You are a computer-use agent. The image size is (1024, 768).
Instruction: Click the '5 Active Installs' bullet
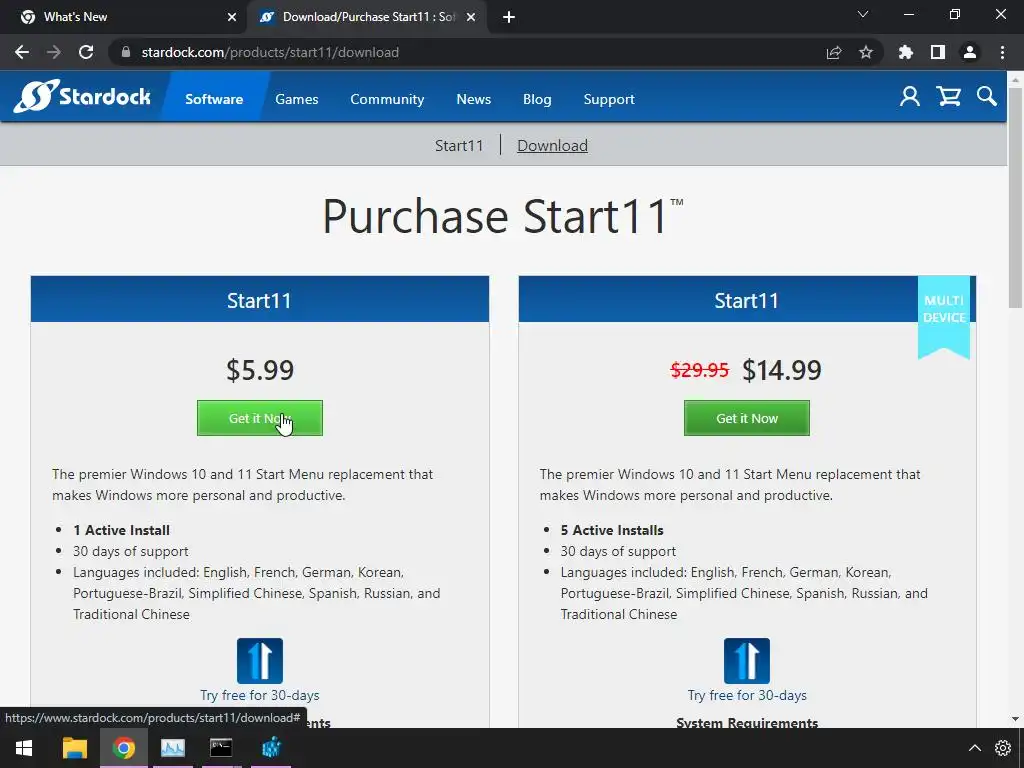pyautogui.click(x=612, y=530)
